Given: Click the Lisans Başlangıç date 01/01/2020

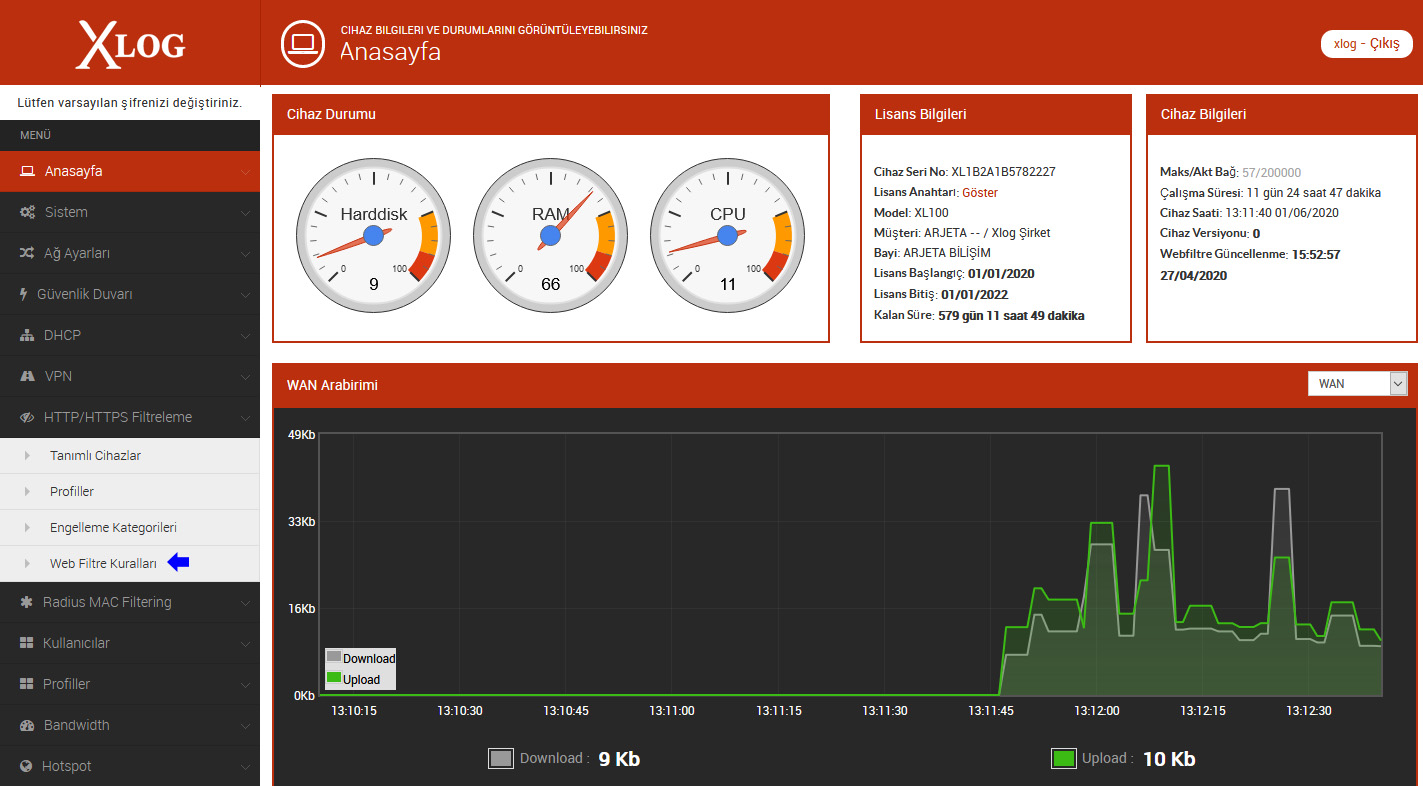Looking at the screenshot, I should coord(1001,274).
